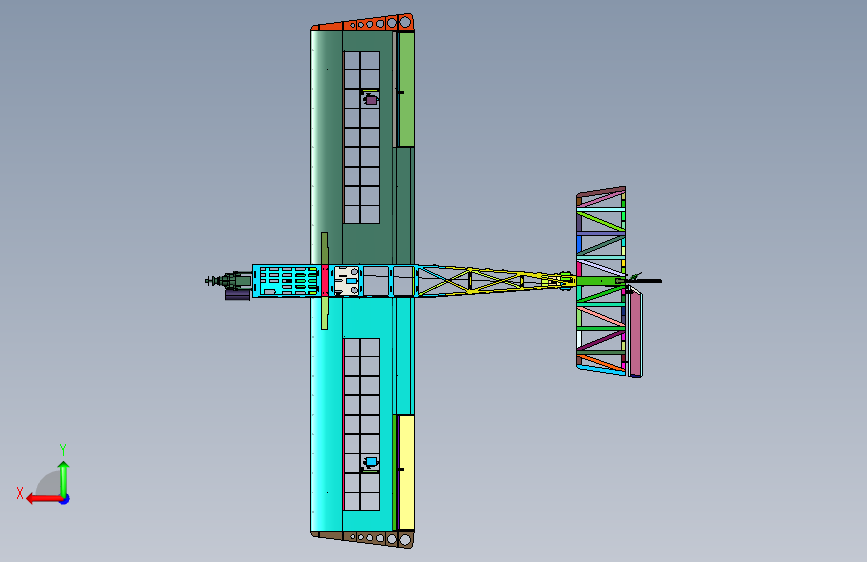Select the brown wing tip rib on lower wing
This screenshot has width=867, height=562.
pyautogui.click(x=363, y=538)
